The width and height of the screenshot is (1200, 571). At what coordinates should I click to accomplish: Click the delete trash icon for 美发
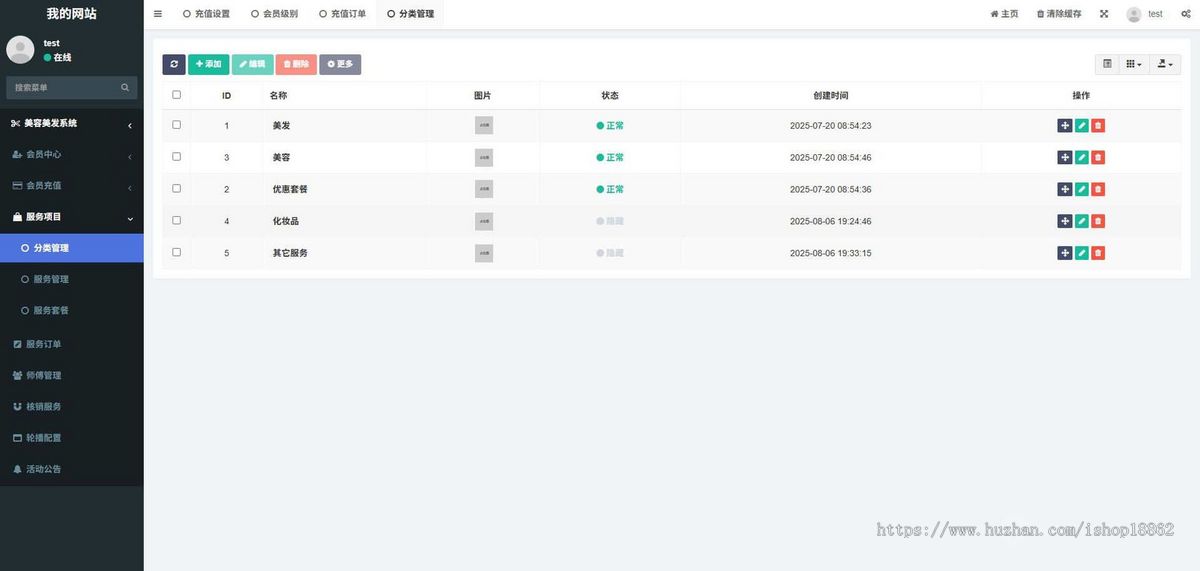[x=1098, y=126]
